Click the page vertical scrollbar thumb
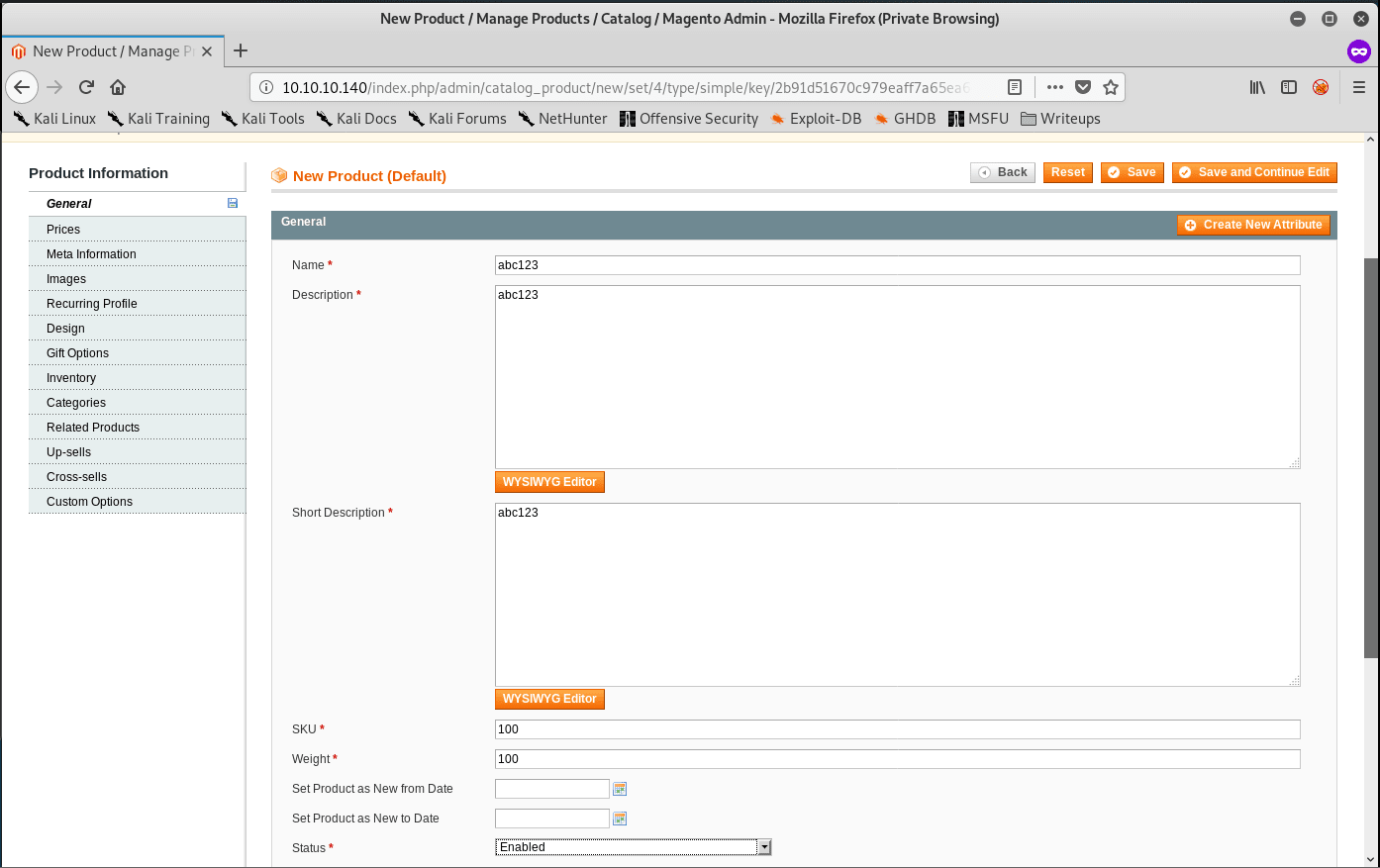 point(1371,458)
